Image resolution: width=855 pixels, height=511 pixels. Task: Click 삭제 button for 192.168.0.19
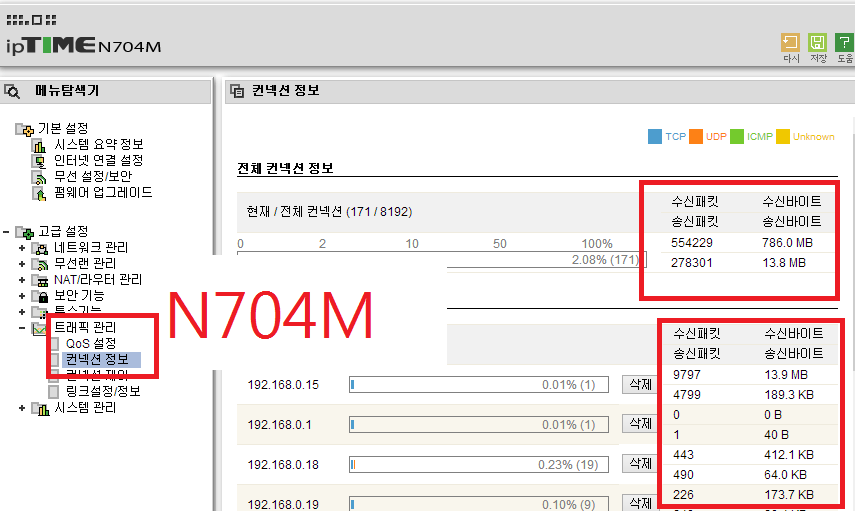(x=640, y=503)
